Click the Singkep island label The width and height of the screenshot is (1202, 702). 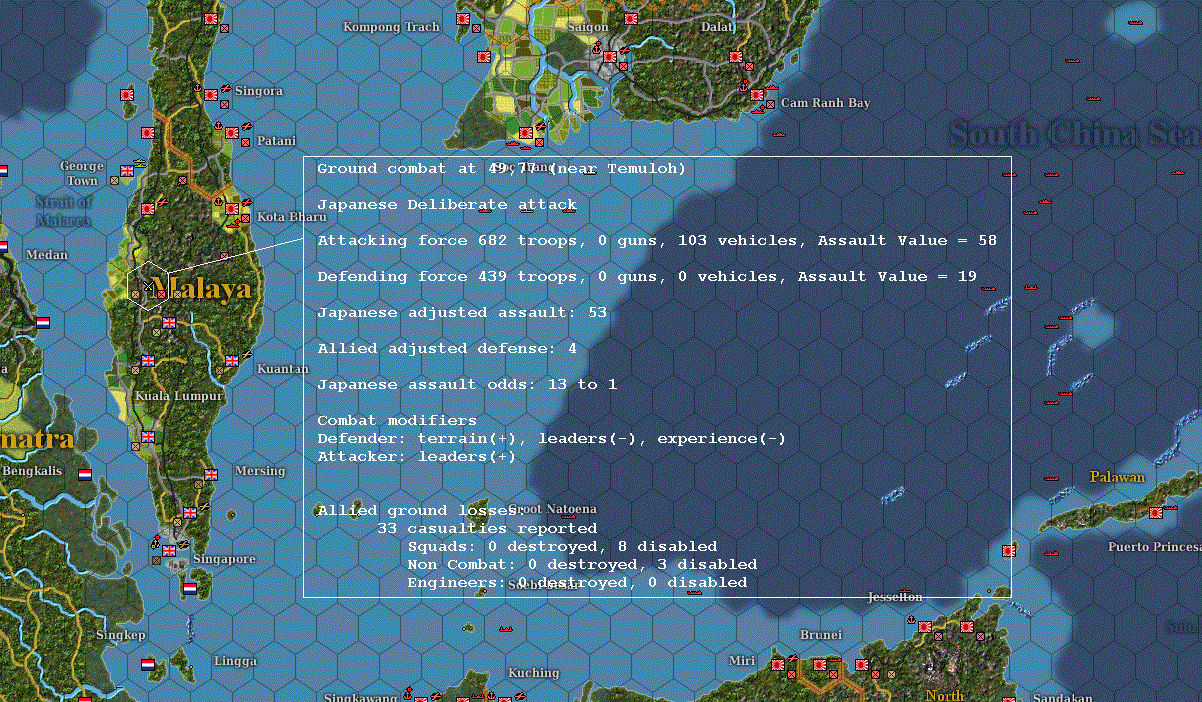[x=121, y=635]
